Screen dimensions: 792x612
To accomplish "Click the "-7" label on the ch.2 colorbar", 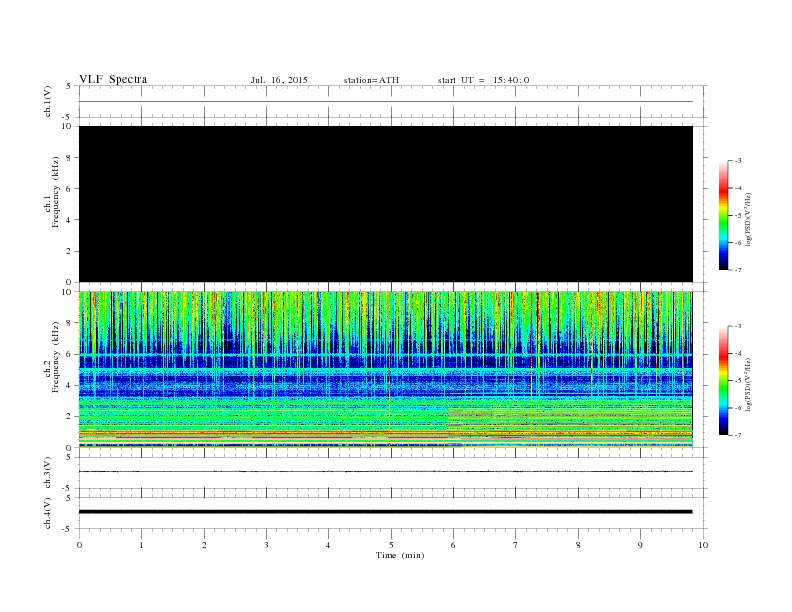I will (738, 435).
